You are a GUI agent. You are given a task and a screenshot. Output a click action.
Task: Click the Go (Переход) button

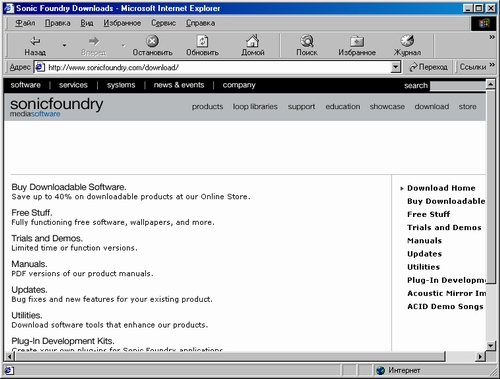(428, 67)
